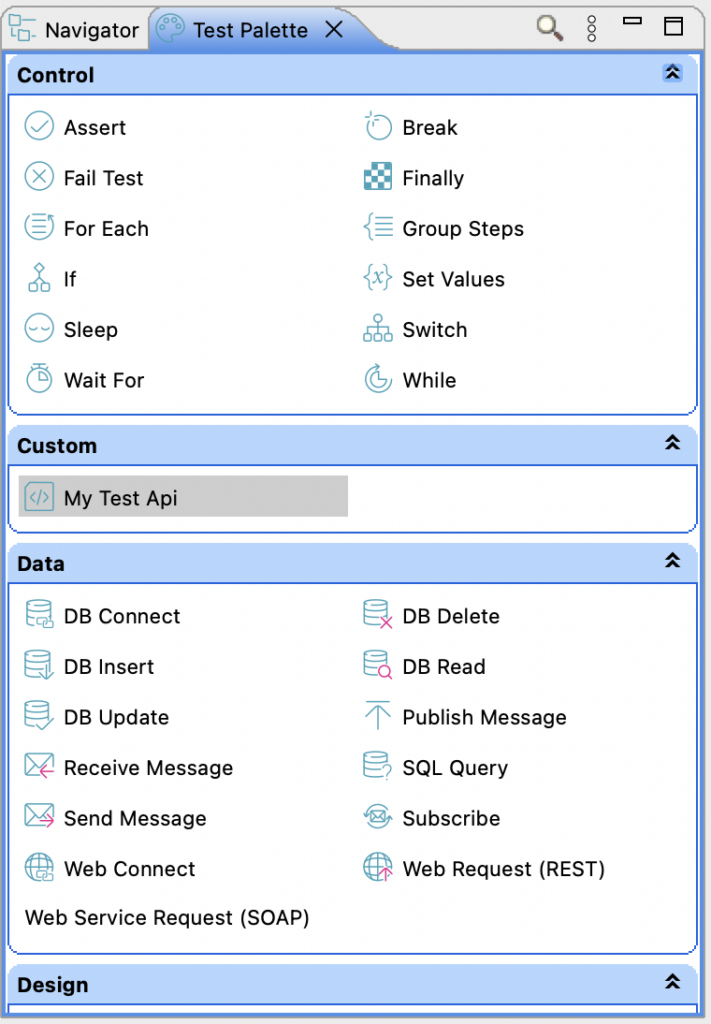Pick the Group Steps icon

(x=378, y=227)
